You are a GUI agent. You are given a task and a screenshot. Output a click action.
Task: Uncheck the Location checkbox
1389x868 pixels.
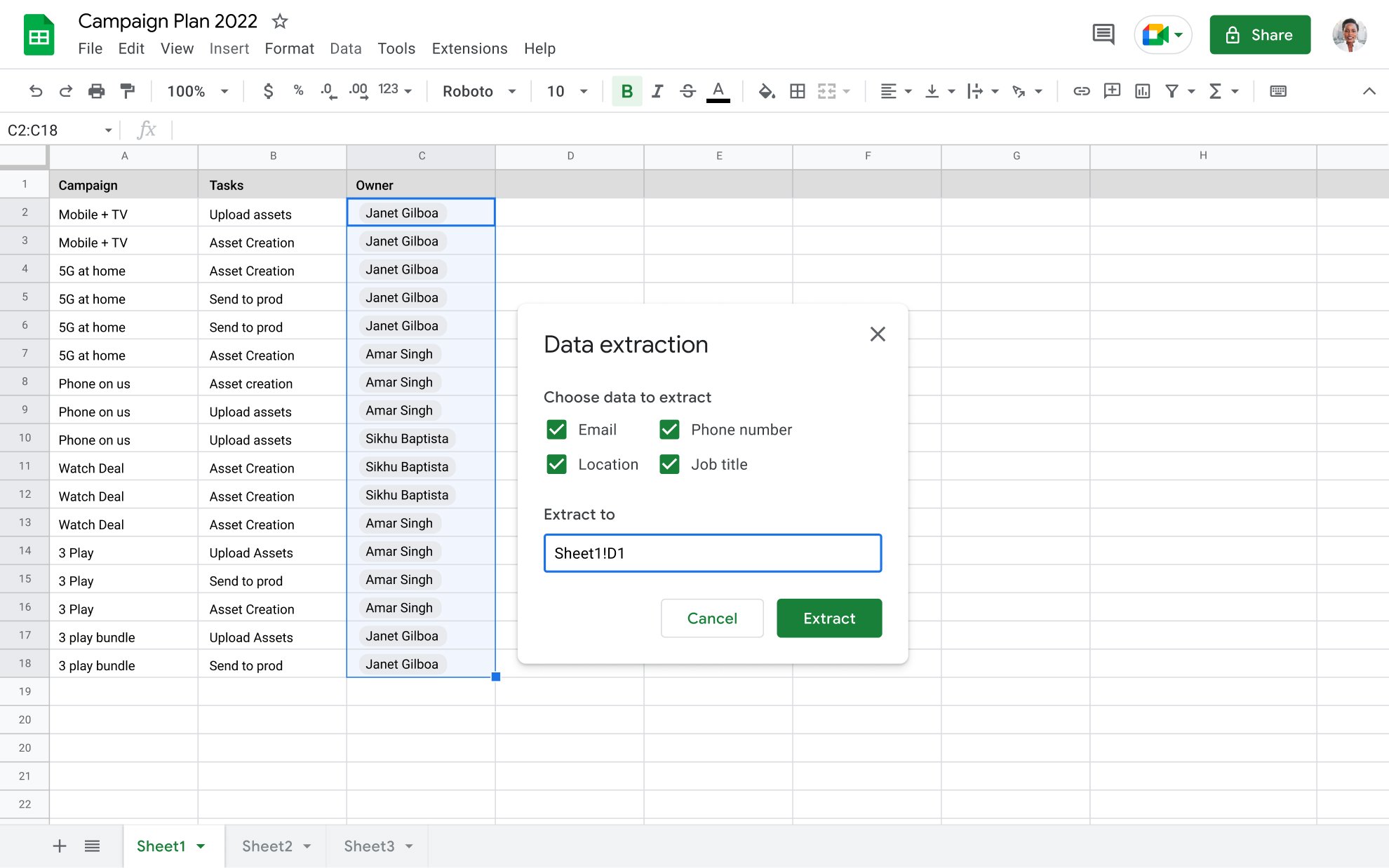click(556, 464)
